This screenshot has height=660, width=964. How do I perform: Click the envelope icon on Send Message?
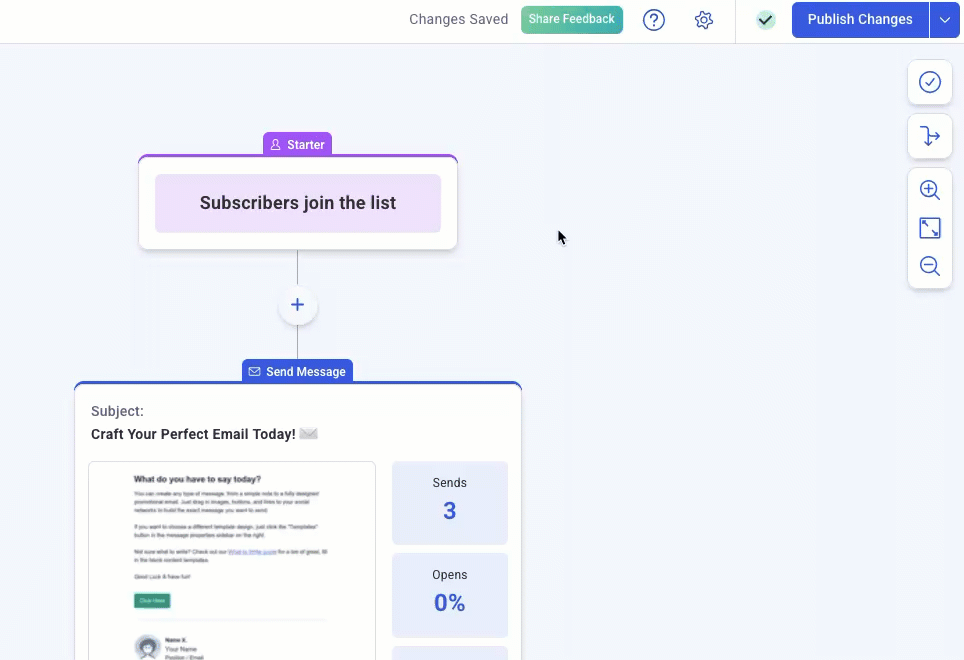255,372
